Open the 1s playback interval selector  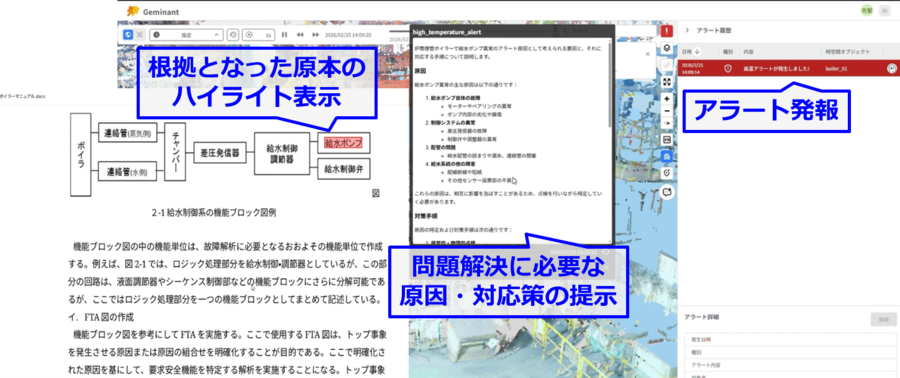[259, 35]
